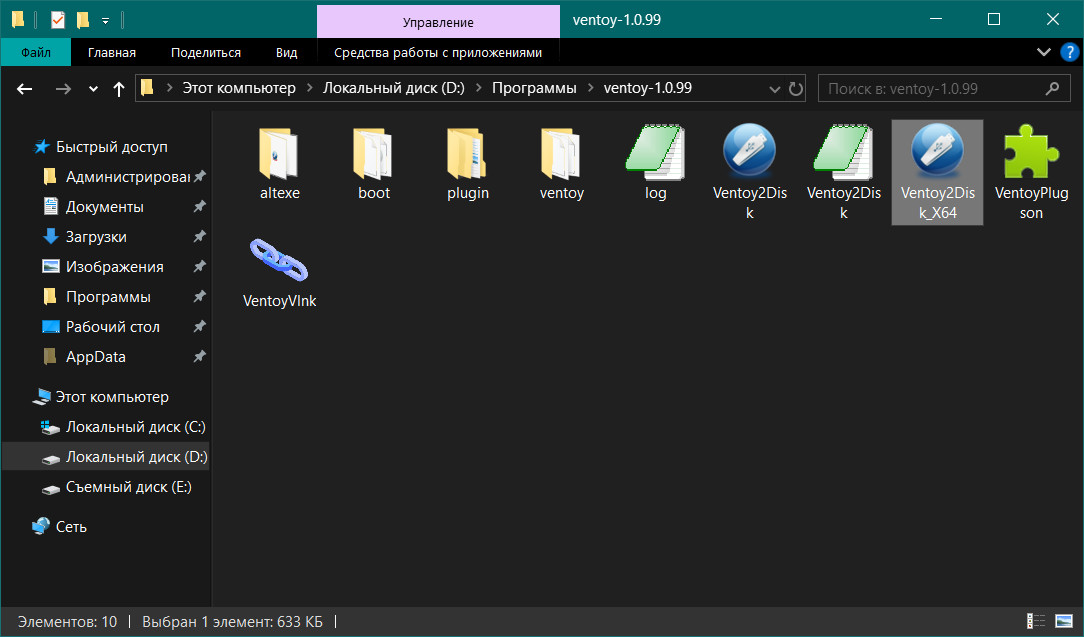
Task: Open Изображения in quick access
Action: point(105,267)
